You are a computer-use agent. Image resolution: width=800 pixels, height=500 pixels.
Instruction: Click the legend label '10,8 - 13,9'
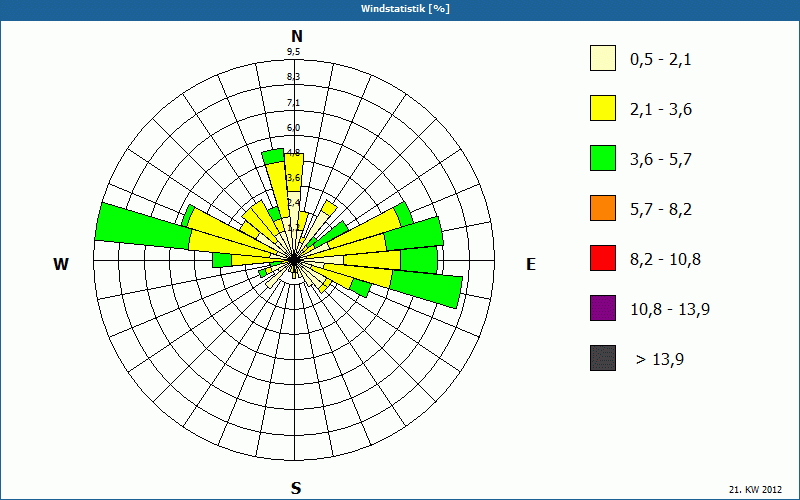[x=670, y=310]
